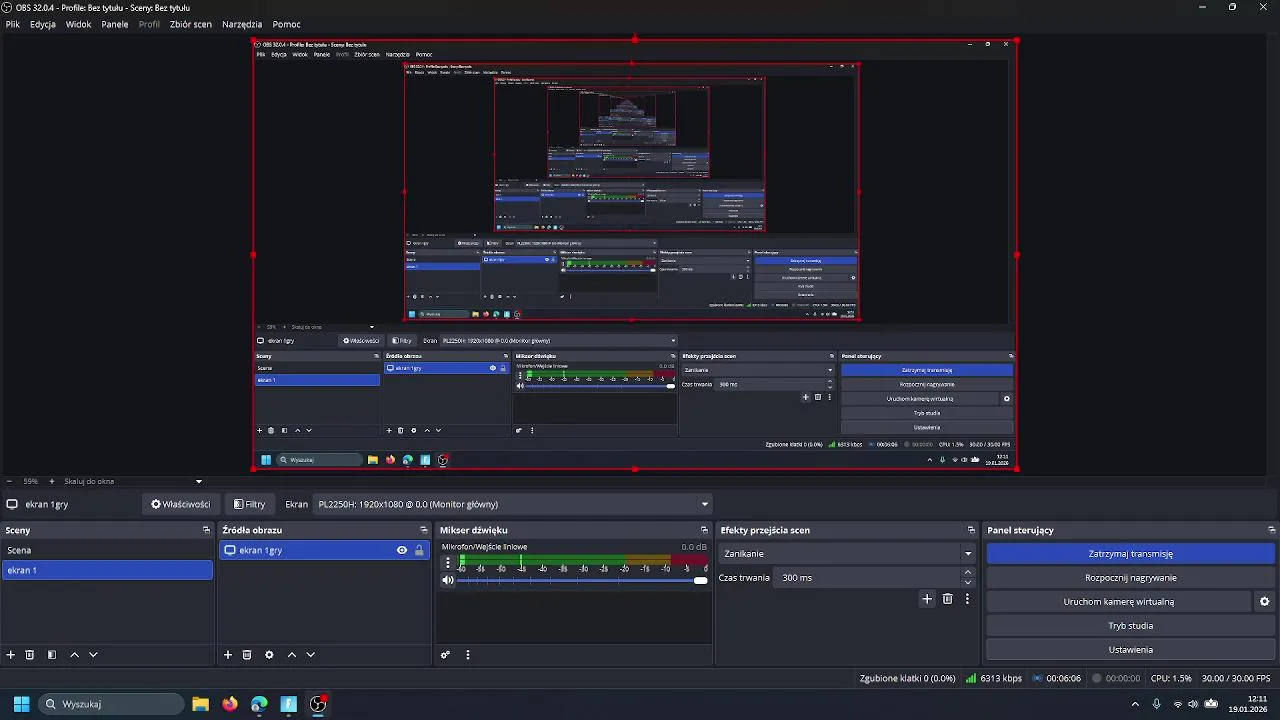Screen dimensions: 1280x720
Task: Delete selected source in Źródła obrazu dock
Action: tap(247, 655)
